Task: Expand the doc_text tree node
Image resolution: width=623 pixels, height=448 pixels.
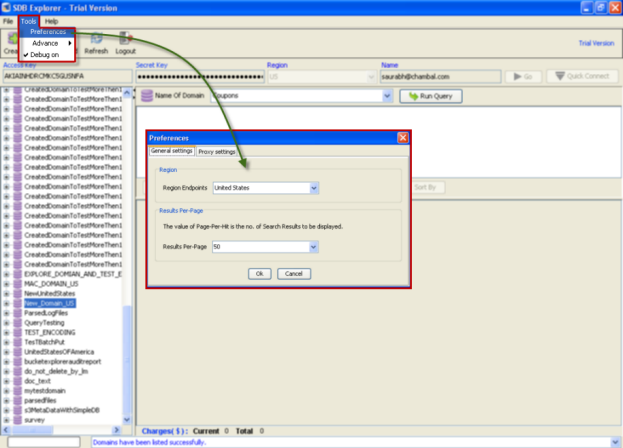Action: 6,381
